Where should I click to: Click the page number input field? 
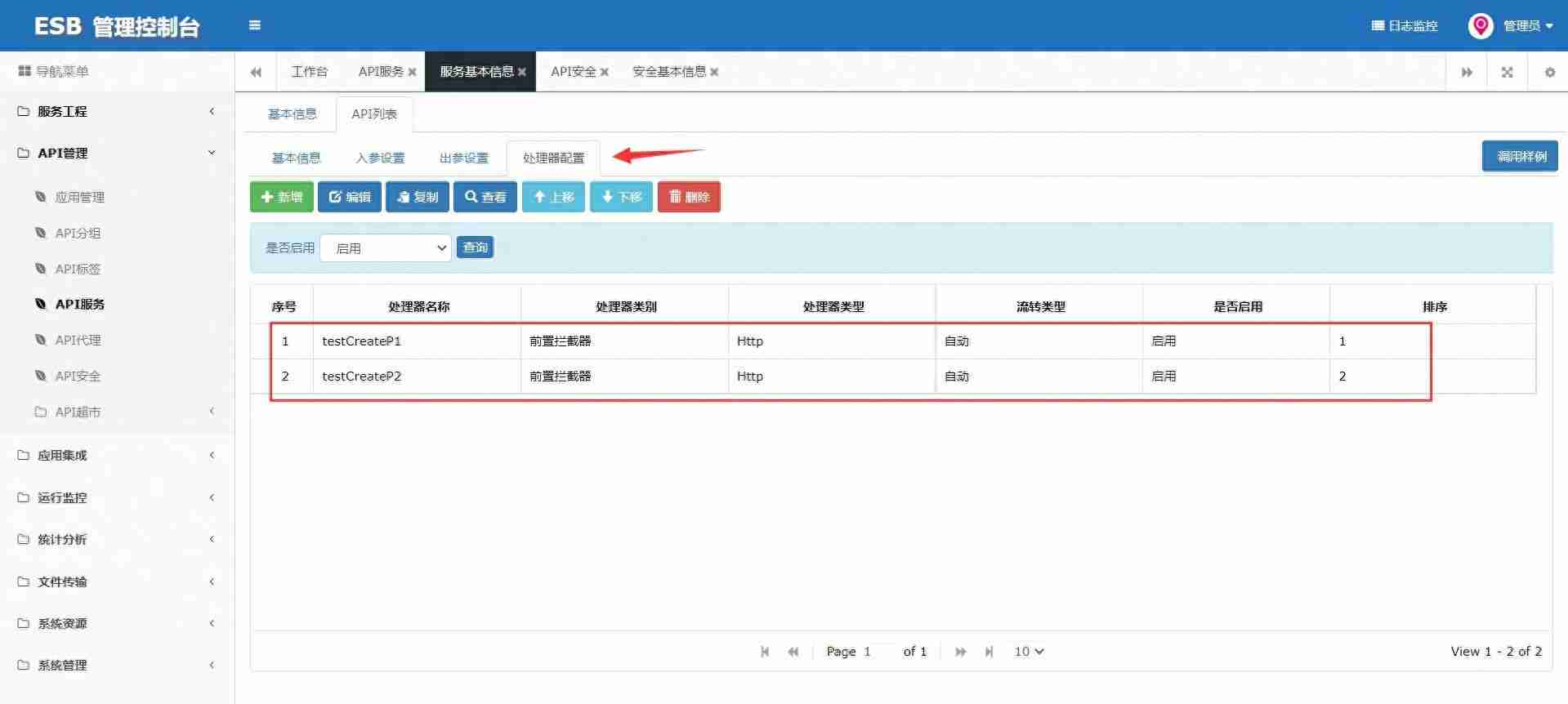point(877,652)
